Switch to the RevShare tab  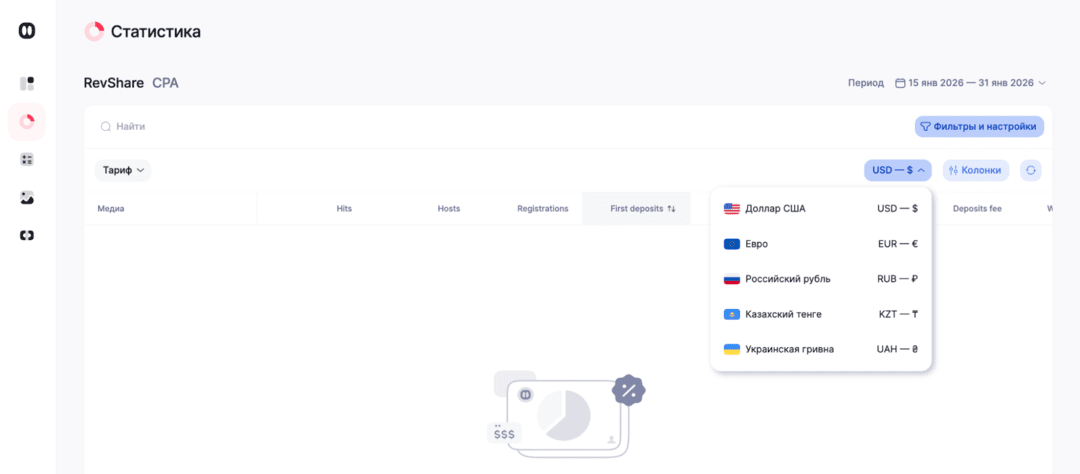click(x=113, y=83)
